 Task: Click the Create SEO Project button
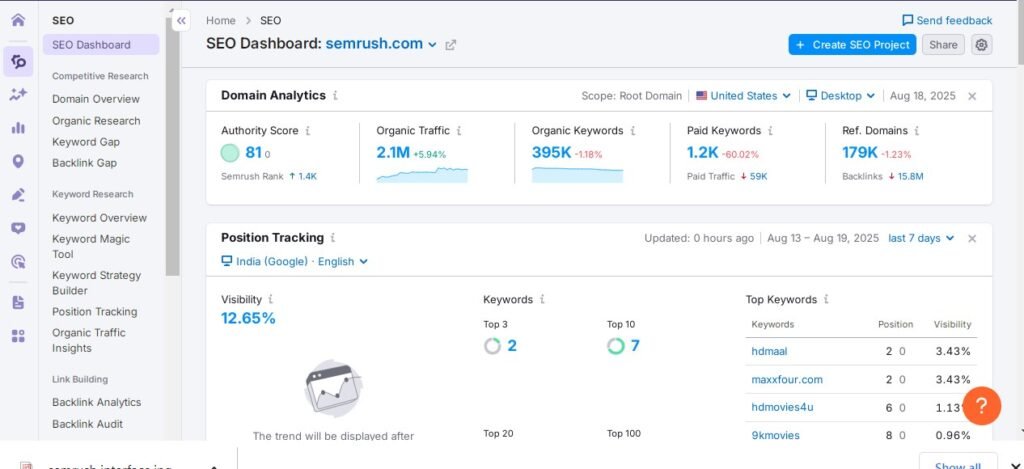click(x=852, y=45)
